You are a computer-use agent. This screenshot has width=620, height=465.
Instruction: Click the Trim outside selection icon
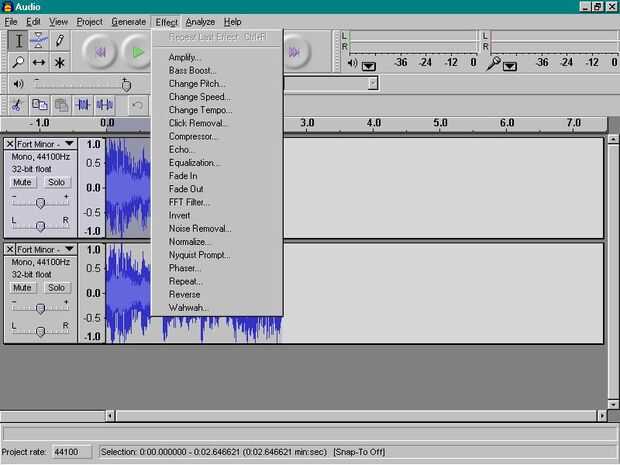click(x=83, y=105)
